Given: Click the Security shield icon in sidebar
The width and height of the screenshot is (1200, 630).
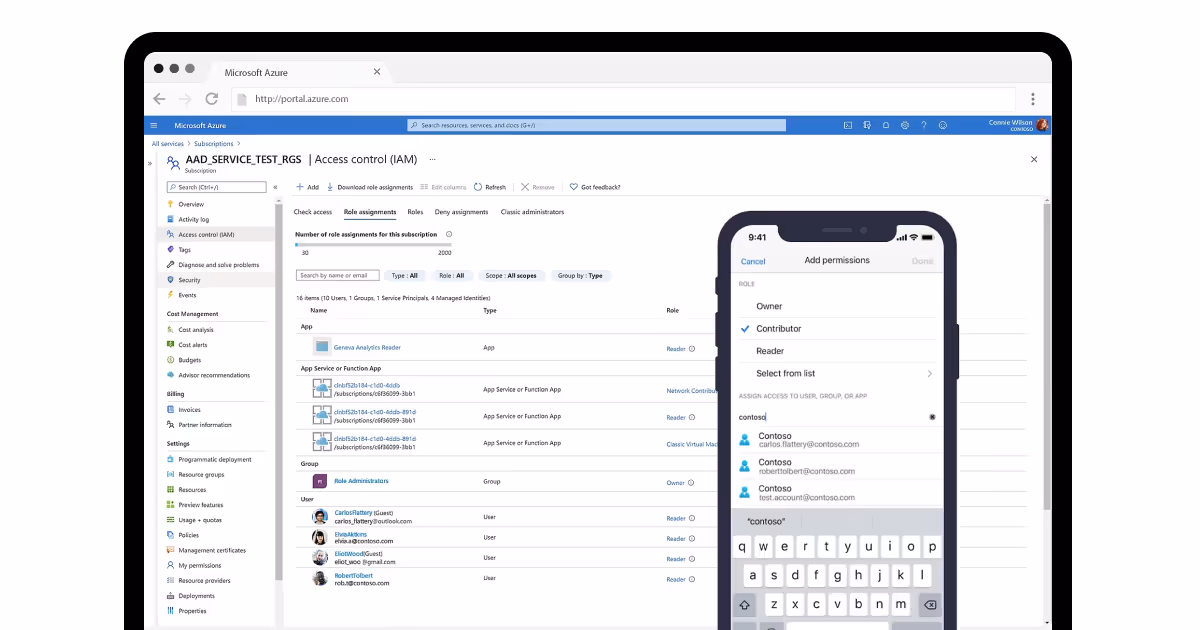Looking at the screenshot, I should pos(171,280).
